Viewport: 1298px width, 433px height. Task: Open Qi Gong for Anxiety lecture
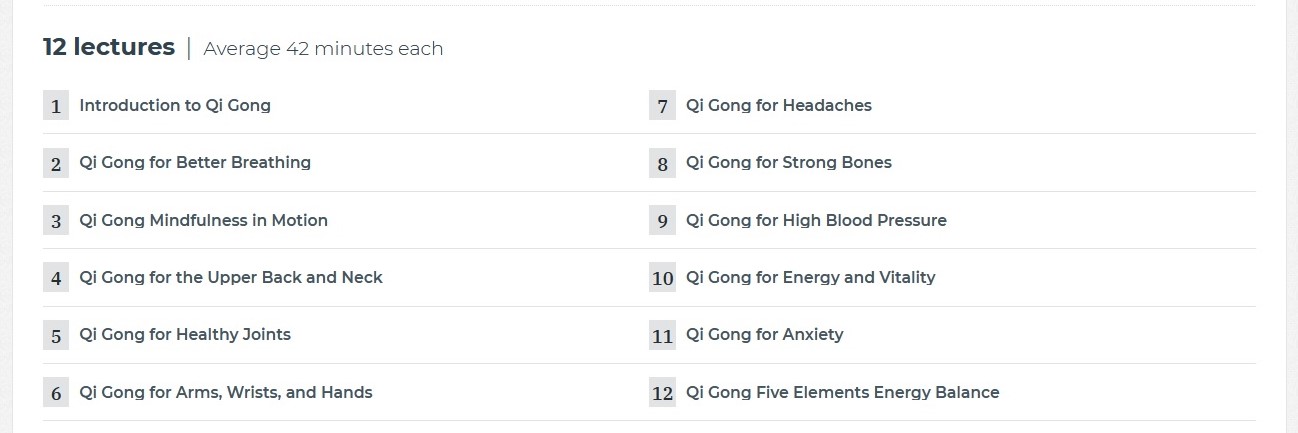click(x=764, y=334)
